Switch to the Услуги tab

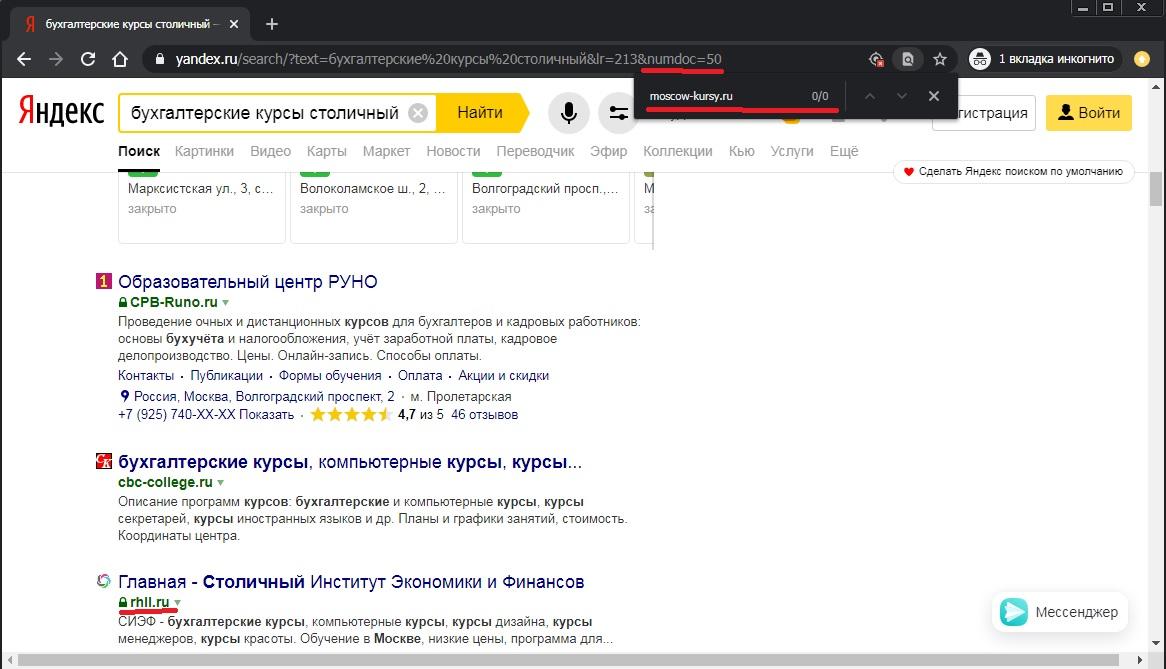[x=792, y=151]
